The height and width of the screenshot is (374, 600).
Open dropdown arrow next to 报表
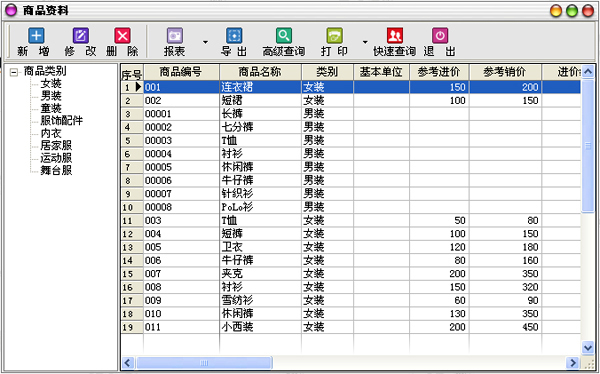click(x=205, y=42)
